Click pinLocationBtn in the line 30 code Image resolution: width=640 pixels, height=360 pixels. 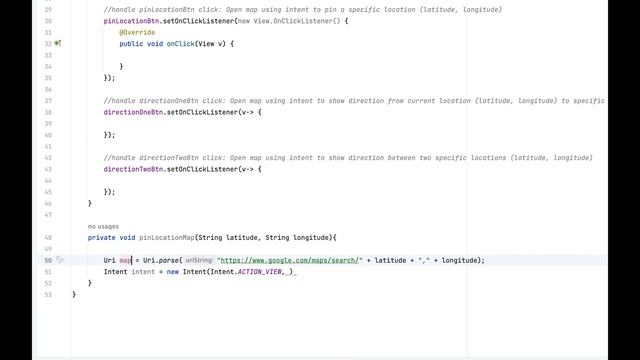pos(131,21)
